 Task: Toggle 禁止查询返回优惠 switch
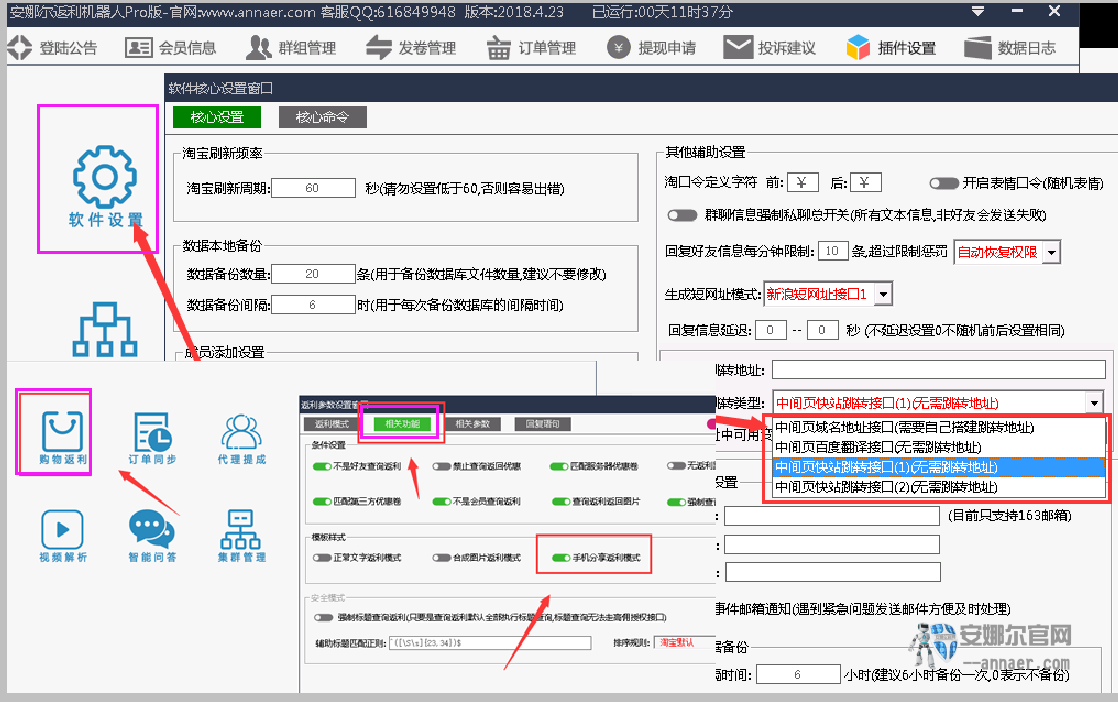click(x=442, y=466)
